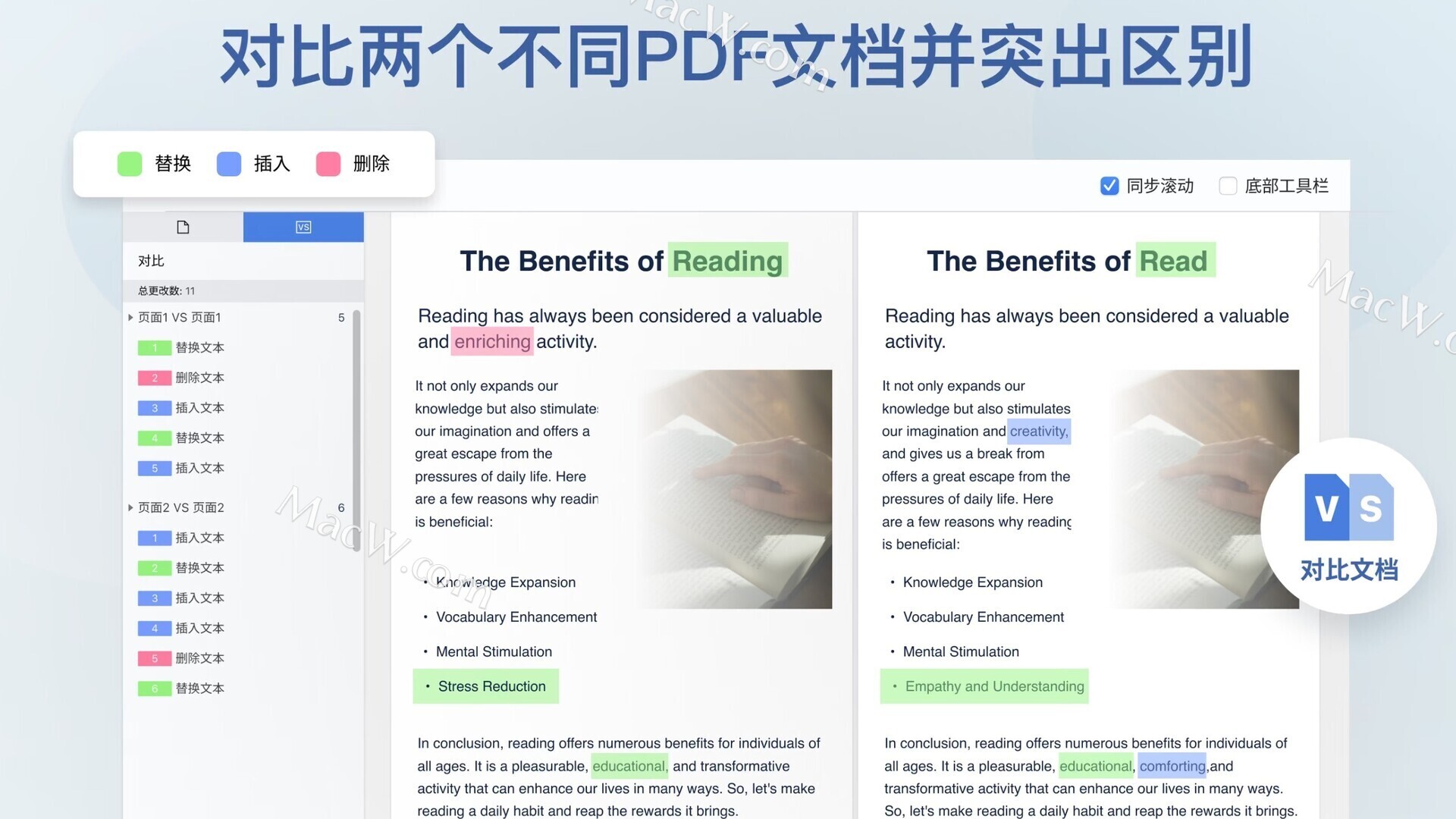Click the 插入文本 label icon in 页面2
1456x819 pixels.
[x=155, y=537]
